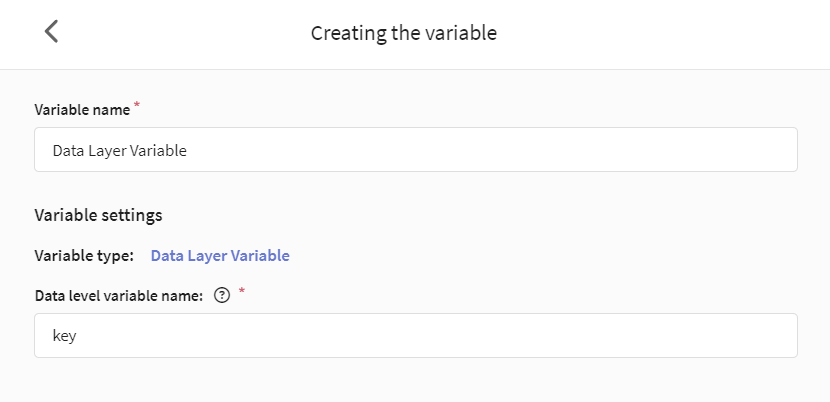Click the "Creating the variable" page title
The width and height of the screenshot is (830, 402).
[x=403, y=33]
